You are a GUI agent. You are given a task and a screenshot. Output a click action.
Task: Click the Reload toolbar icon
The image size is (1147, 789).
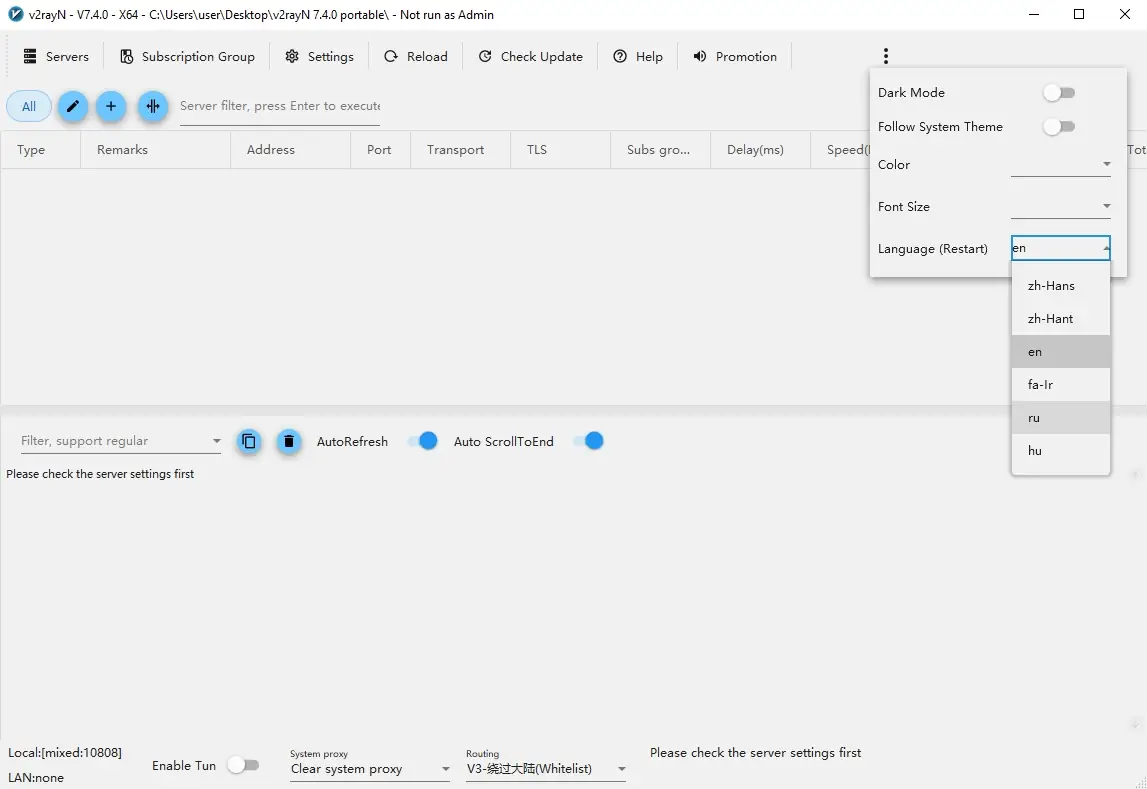click(391, 57)
